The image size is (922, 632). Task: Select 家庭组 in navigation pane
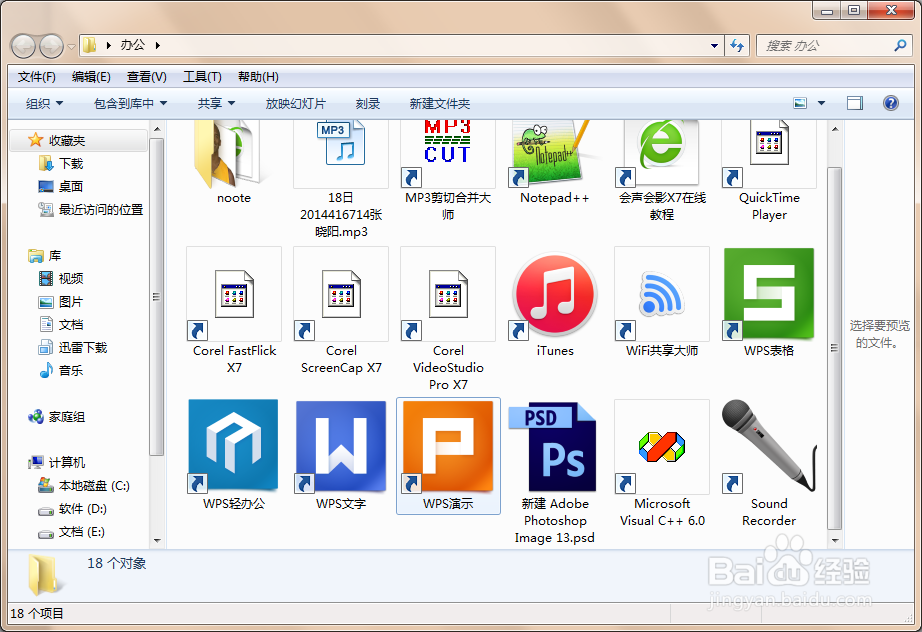66,417
